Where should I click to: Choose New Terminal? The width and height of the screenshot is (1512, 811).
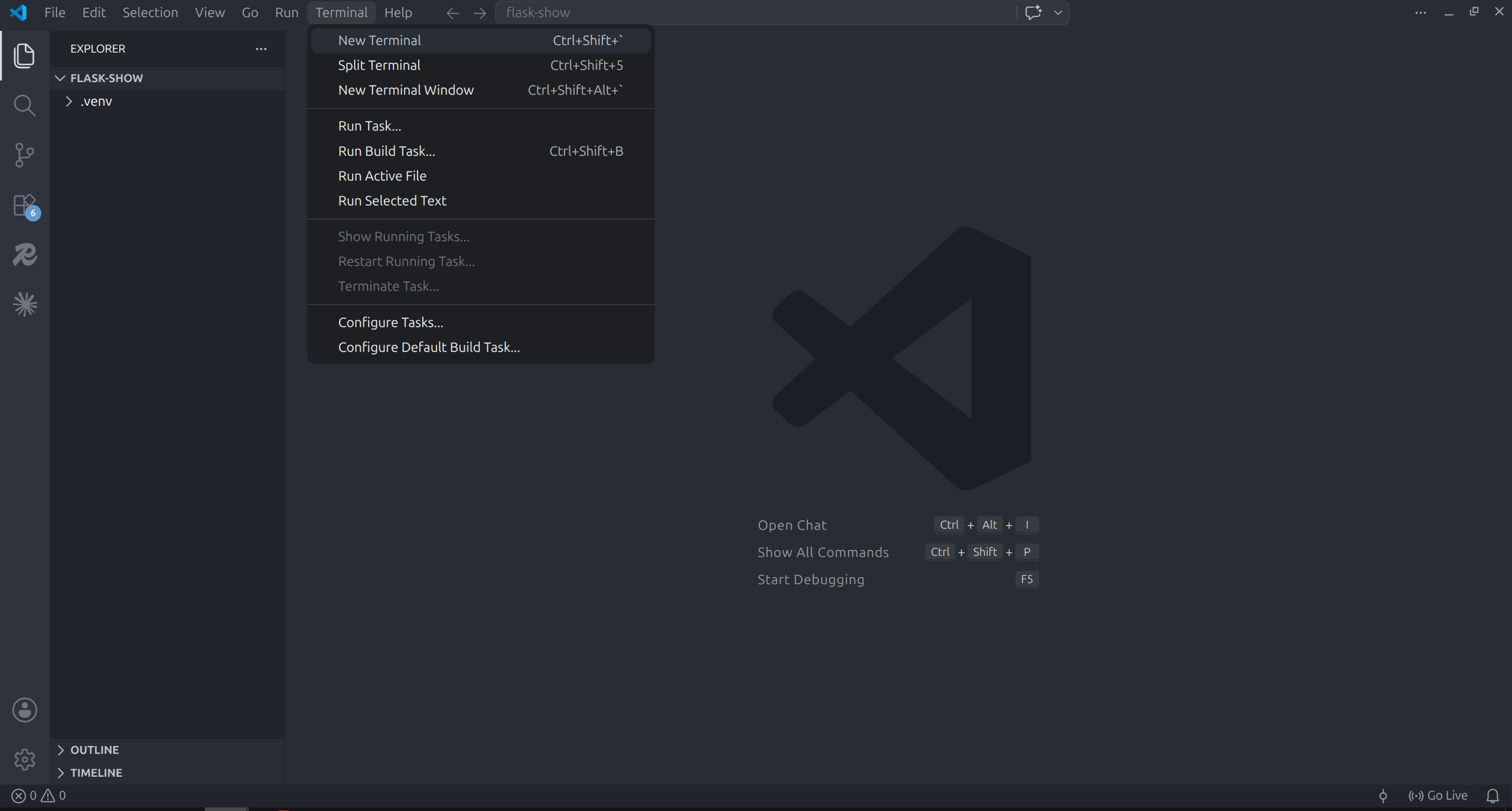(x=481, y=41)
